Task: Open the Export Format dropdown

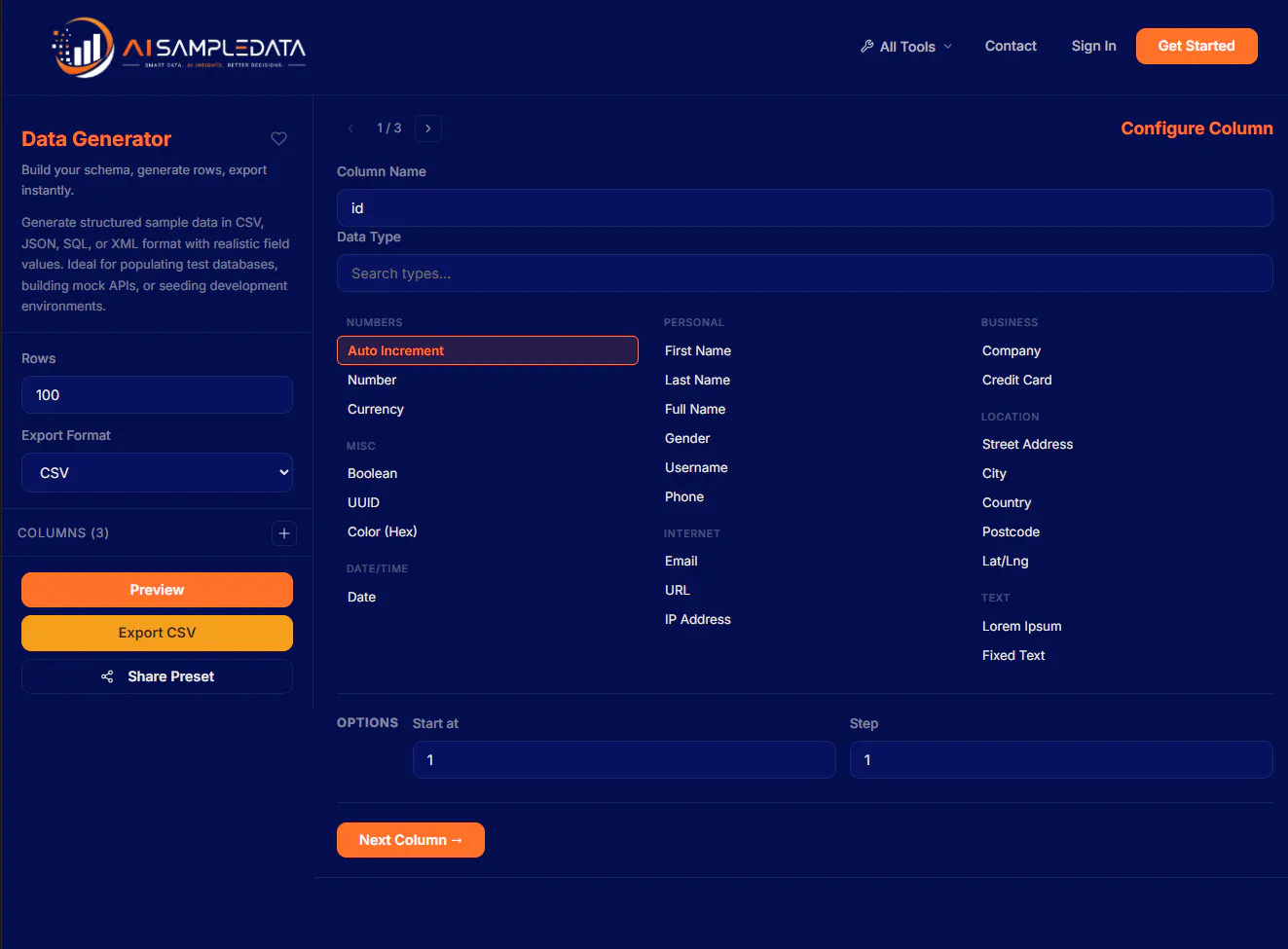Action: click(x=157, y=473)
